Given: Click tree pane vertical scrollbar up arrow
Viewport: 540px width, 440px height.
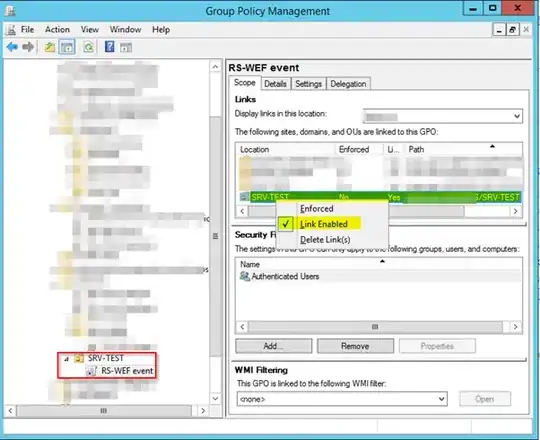Looking at the screenshot, I should pos(215,66).
